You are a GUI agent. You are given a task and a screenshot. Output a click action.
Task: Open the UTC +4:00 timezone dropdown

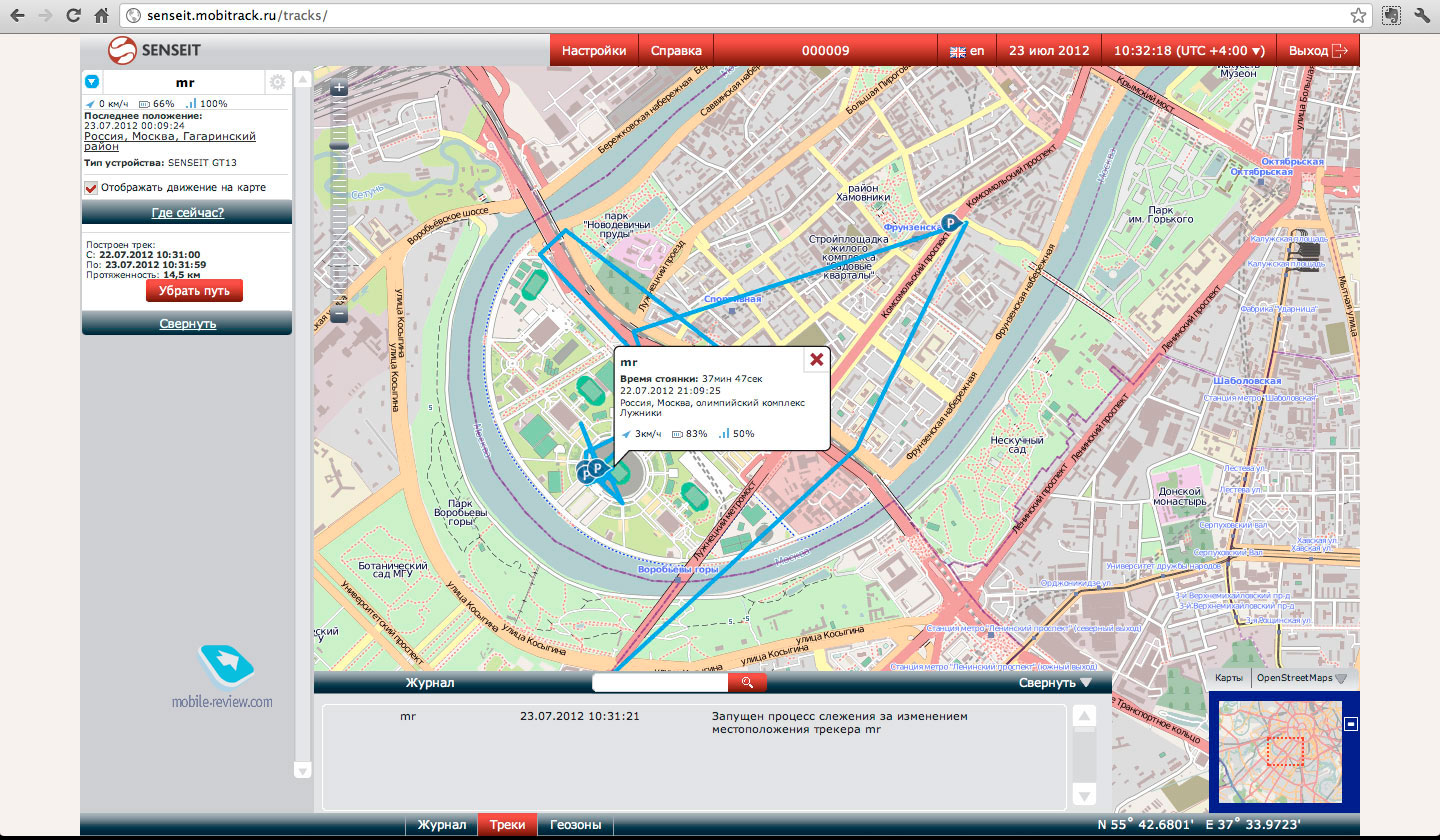1189,51
